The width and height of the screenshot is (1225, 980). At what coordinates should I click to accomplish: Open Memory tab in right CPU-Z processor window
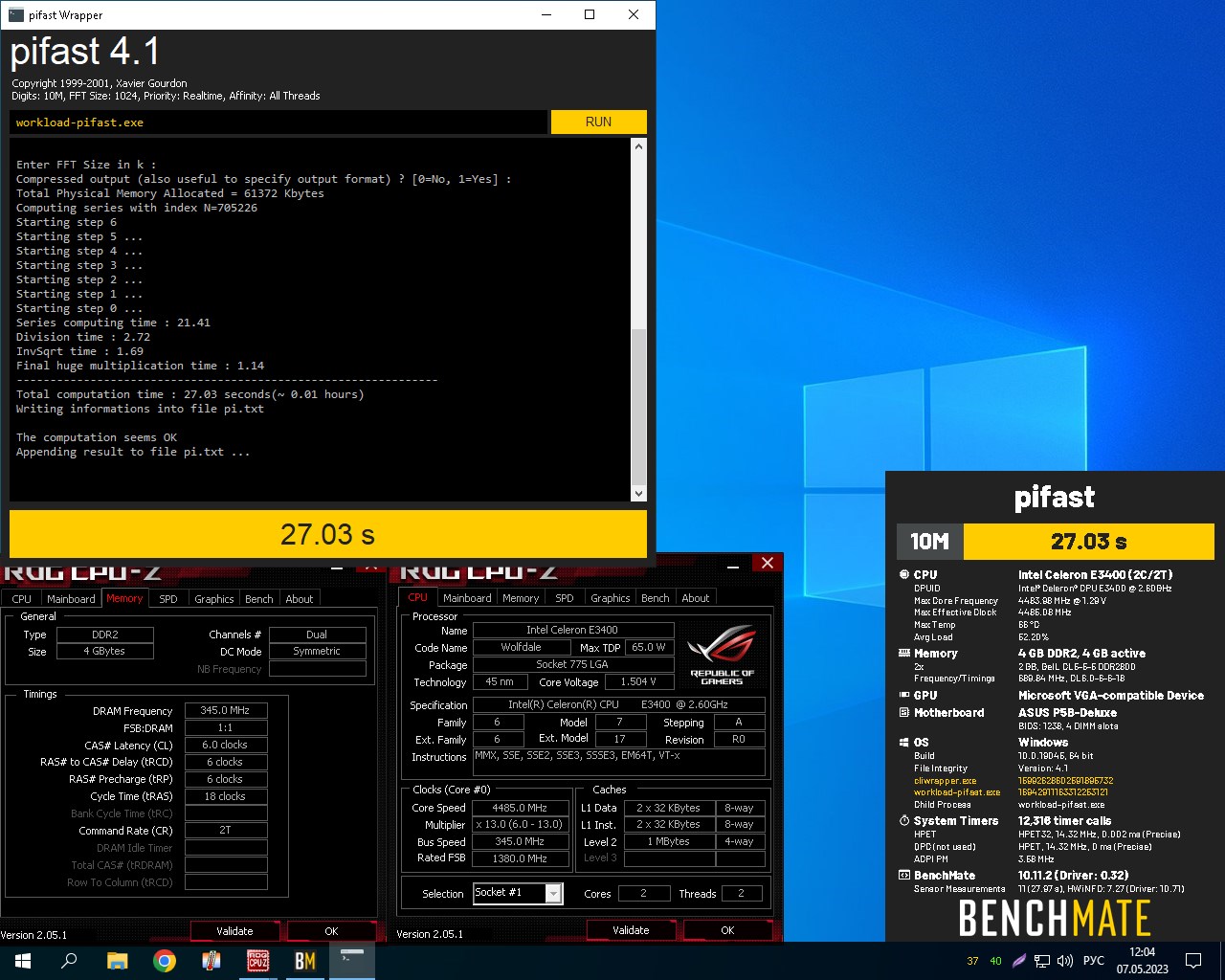coord(521,598)
